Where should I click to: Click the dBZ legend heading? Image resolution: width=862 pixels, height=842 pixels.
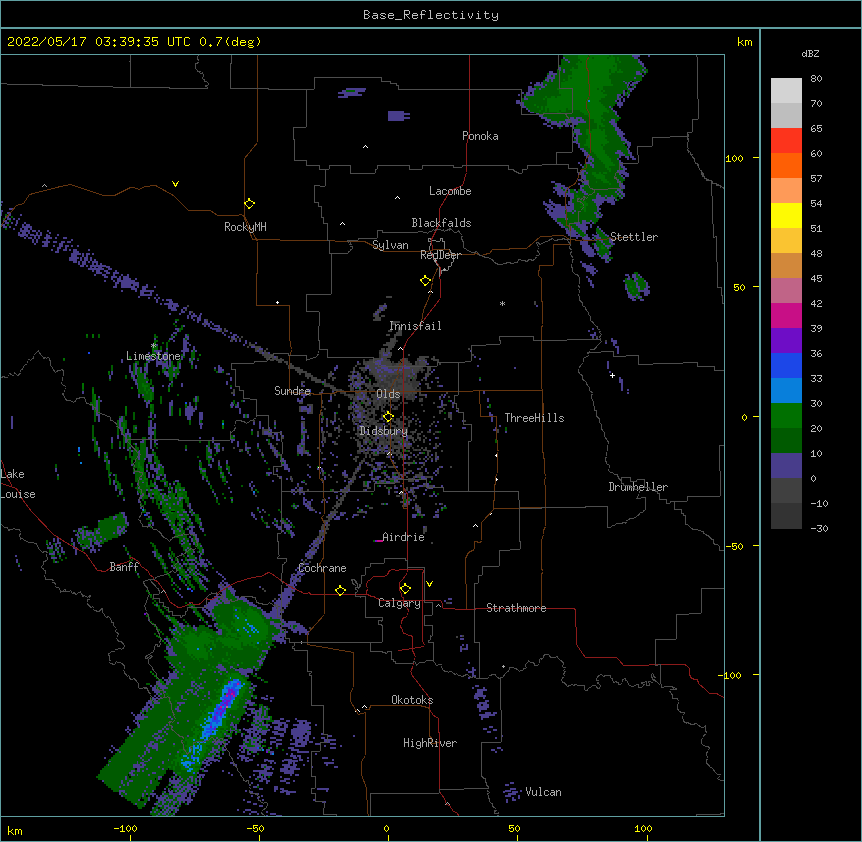click(x=810, y=53)
